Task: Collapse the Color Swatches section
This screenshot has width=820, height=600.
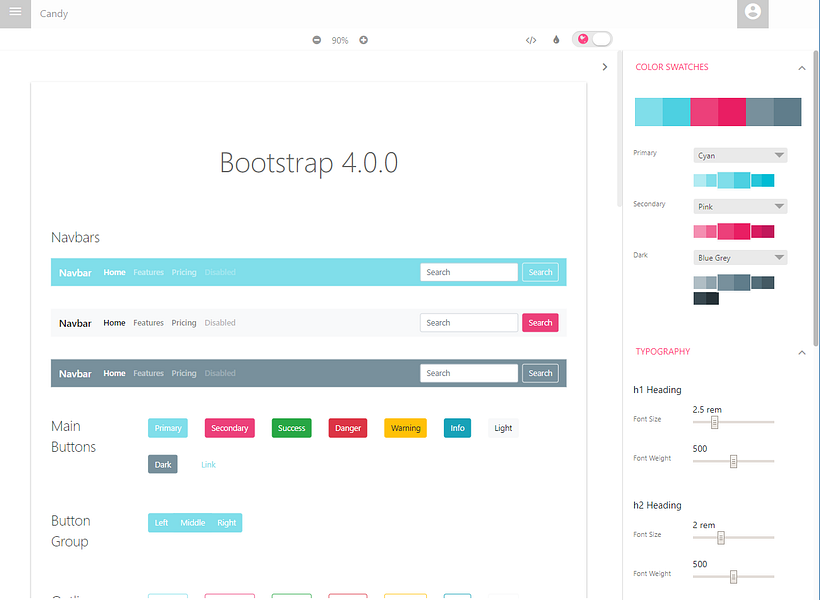Action: pos(802,68)
